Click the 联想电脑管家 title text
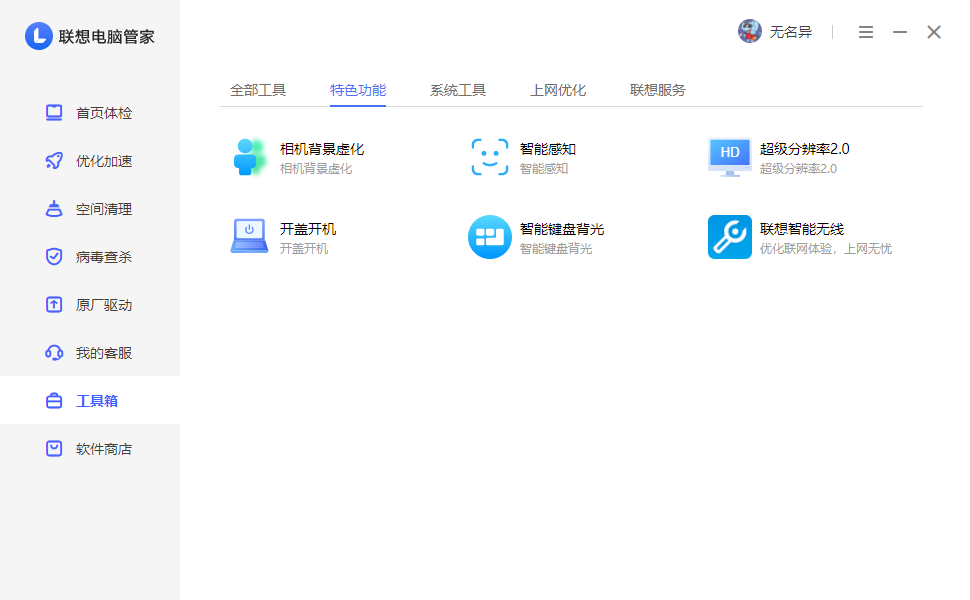The width and height of the screenshot is (970, 600). [106, 36]
